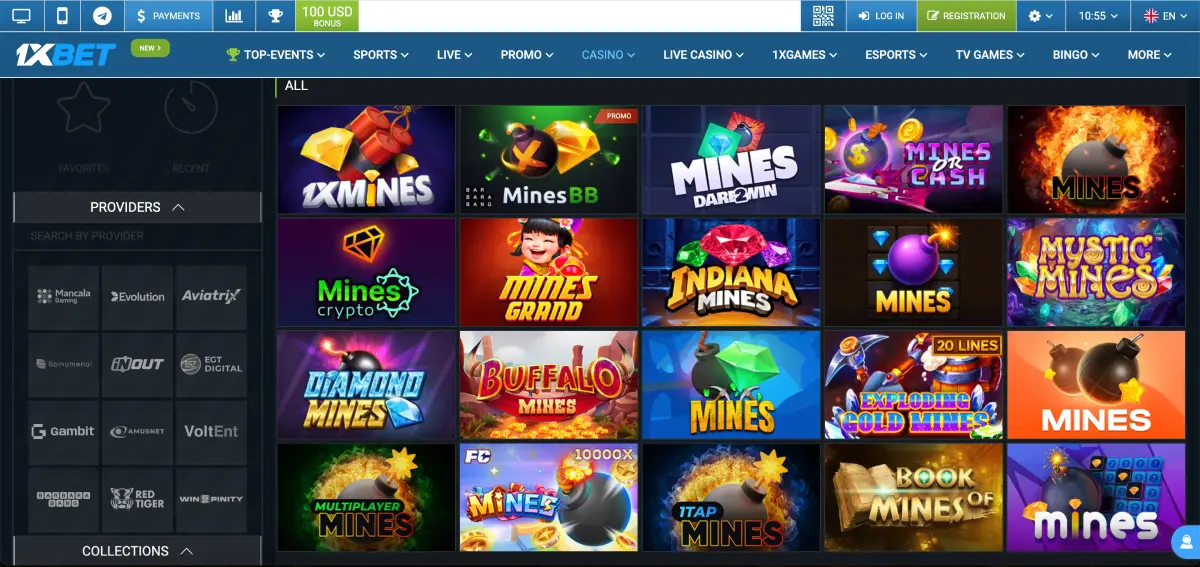The image size is (1200, 567).
Task: Open the EN language dropdown
Action: tap(1166, 16)
